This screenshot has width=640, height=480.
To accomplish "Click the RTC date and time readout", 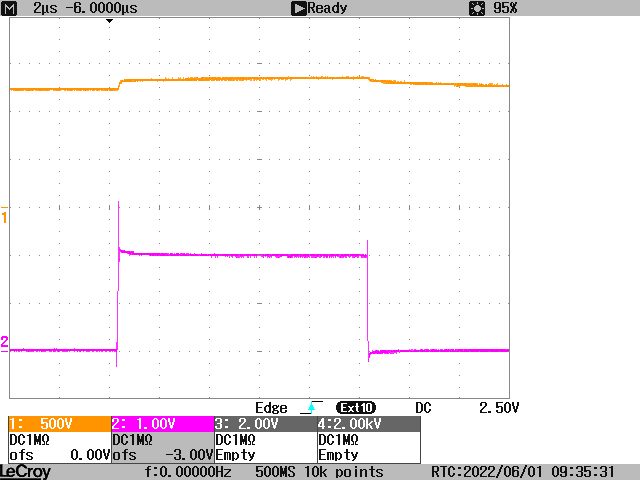I will (523, 472).
